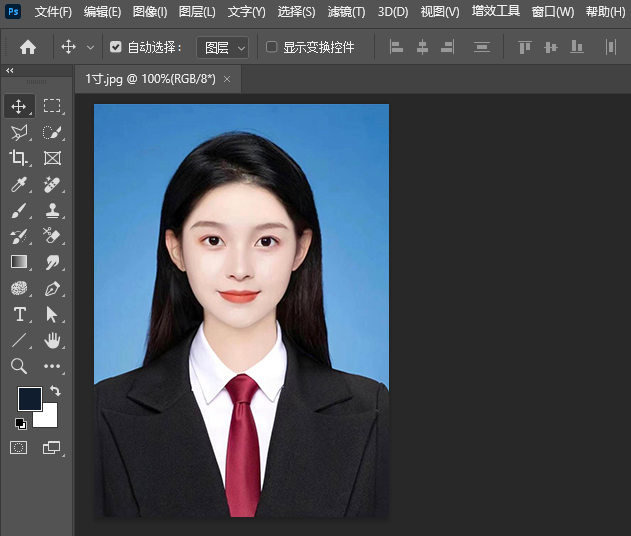Image resolution: width=631 pixels, height=536 pixels.
Task: Align horizontal centers
Action: click(x=422, y=47)
